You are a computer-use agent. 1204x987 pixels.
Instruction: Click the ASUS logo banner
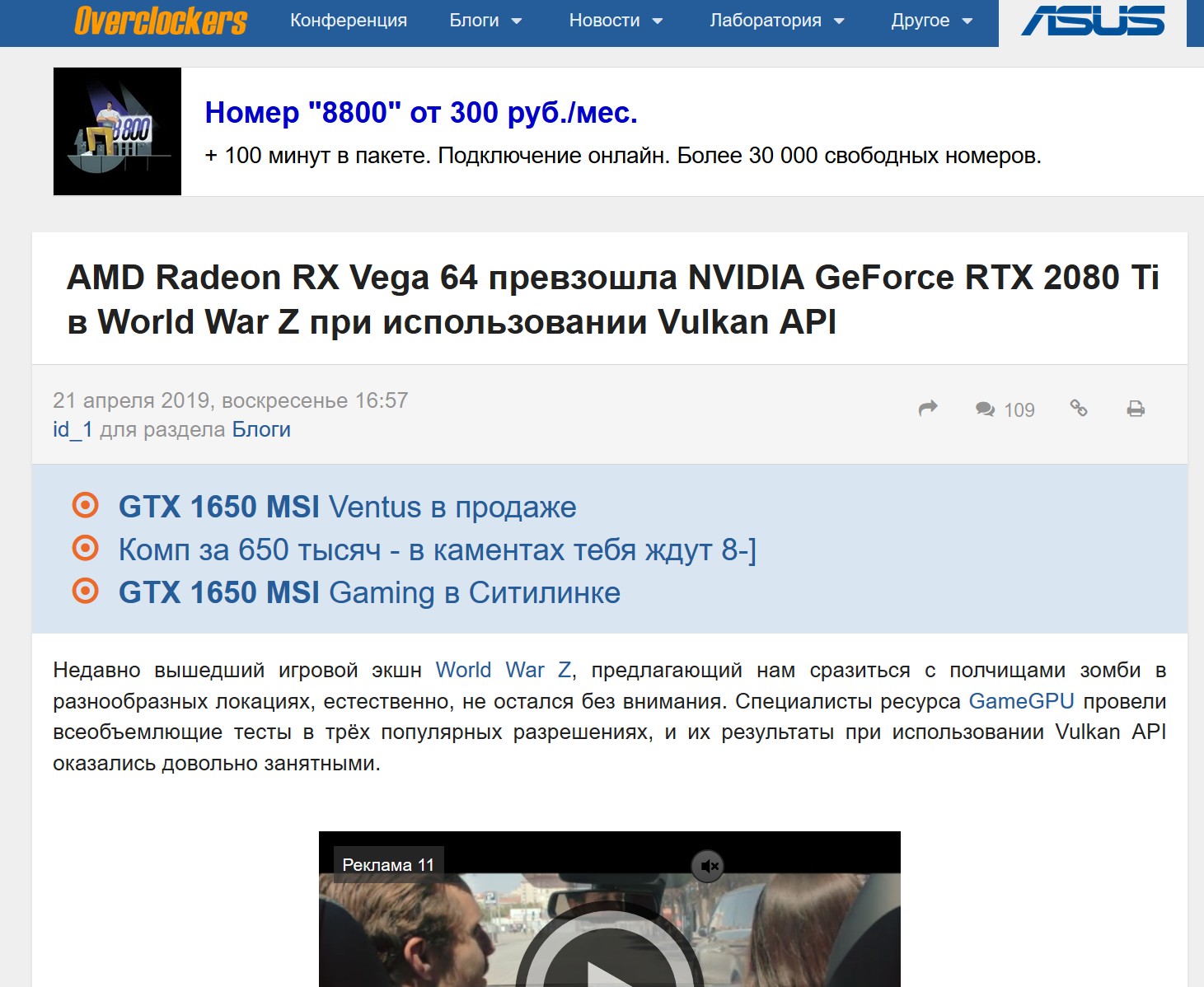(1093, 21)
